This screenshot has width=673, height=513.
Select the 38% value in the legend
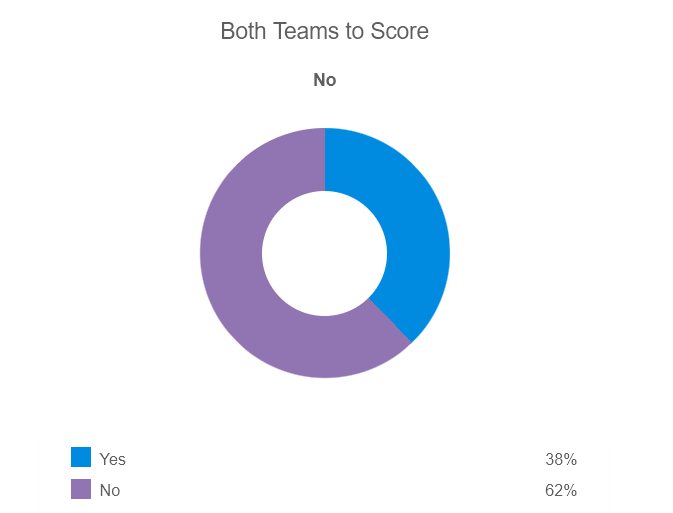click(561, 459)
